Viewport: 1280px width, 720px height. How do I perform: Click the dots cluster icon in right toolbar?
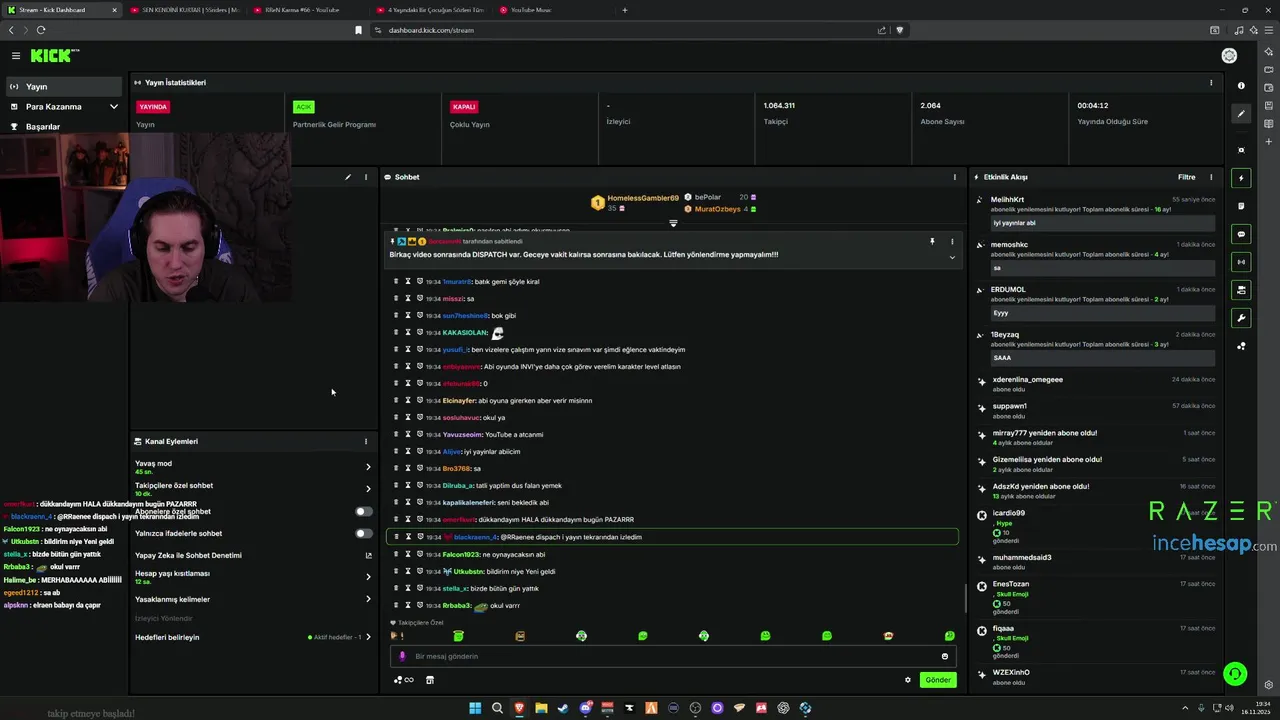point(1241,346)
